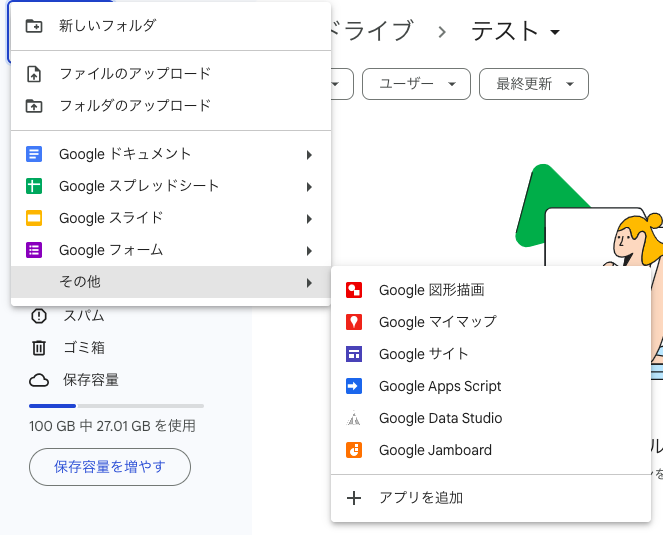Viewport: 663px width, 535px height.
Task: Click the storage usage progress bar
Action: pyautogui.click(x=116, y=406)
